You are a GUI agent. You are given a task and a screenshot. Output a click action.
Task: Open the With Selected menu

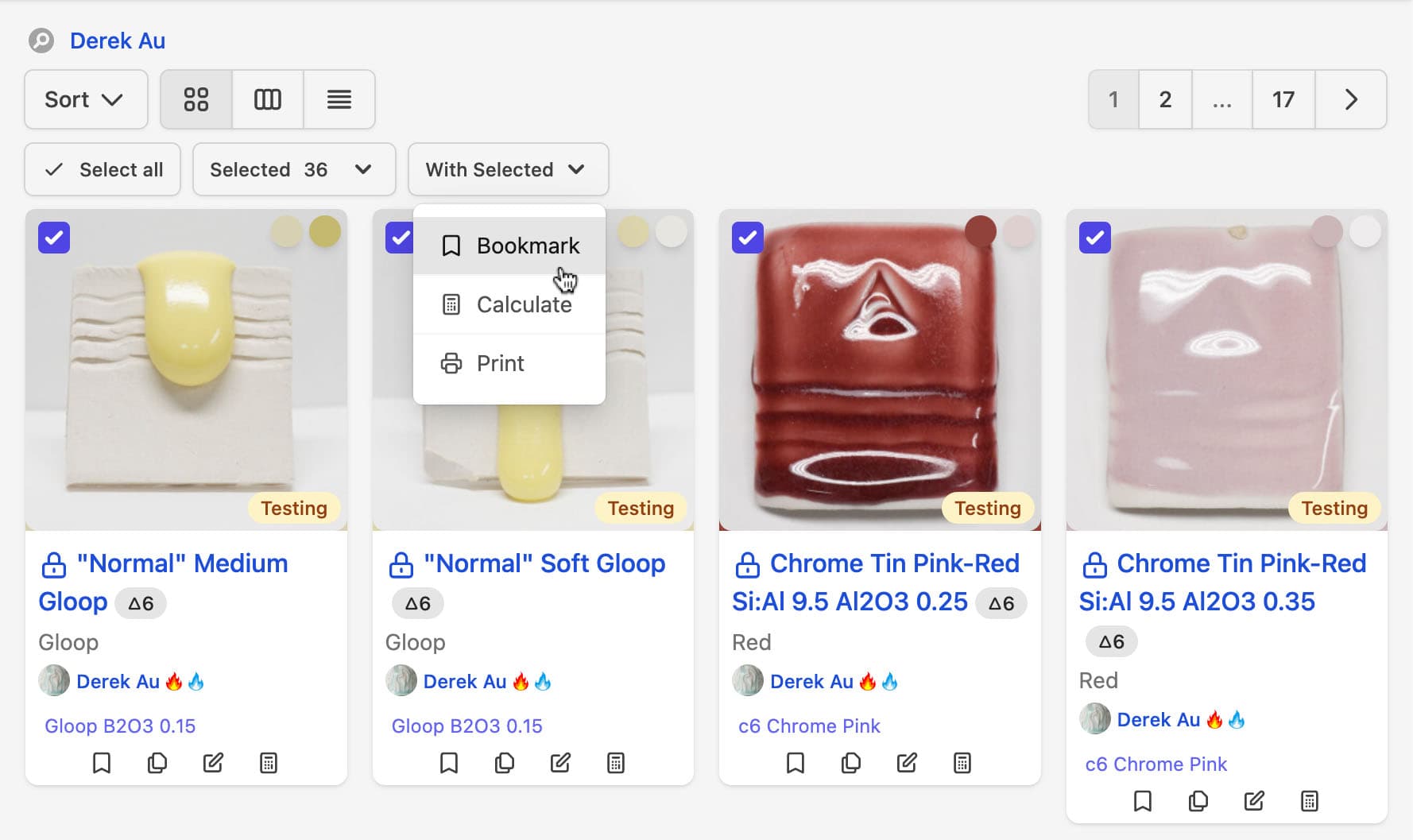pyautogui.click(x=508, y=169)
